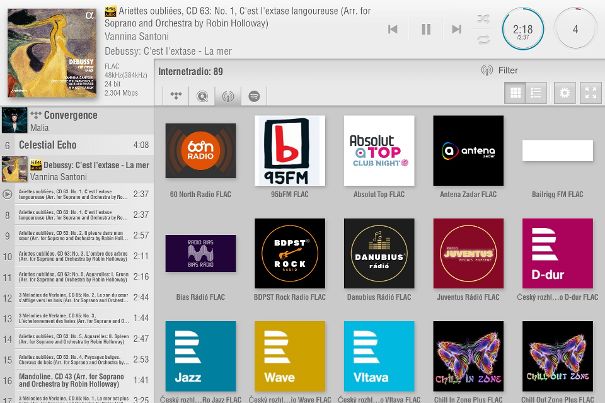The width and height of the screenshot is (605, 403).
Task: Click the Hi-Res badge in track title
Action: 110,11
